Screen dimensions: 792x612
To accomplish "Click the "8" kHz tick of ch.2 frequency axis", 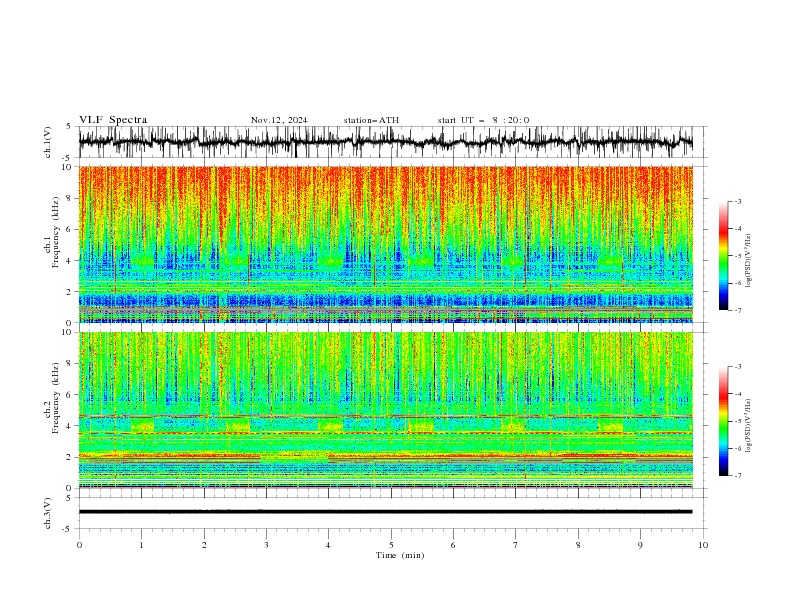I will click(71, 364).
